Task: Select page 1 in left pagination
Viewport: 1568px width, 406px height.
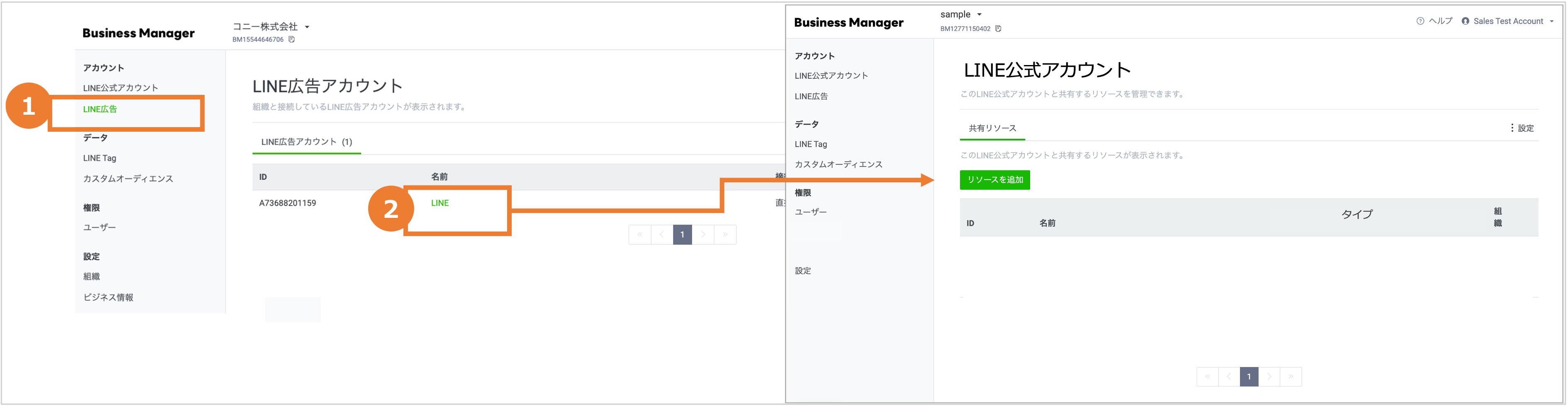Action: pos(682,234)
